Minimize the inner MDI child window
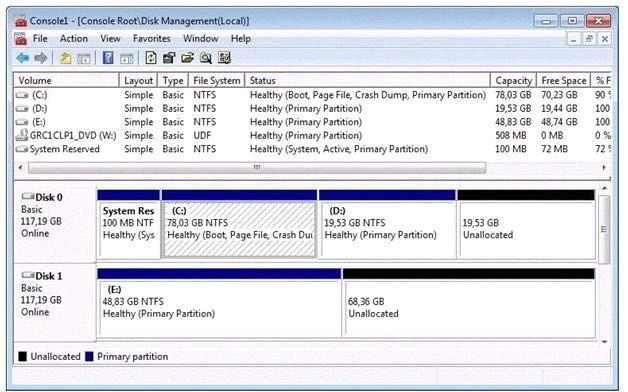Image resolution: width=628 pixels, height=392 pixels. pos(574,39)
